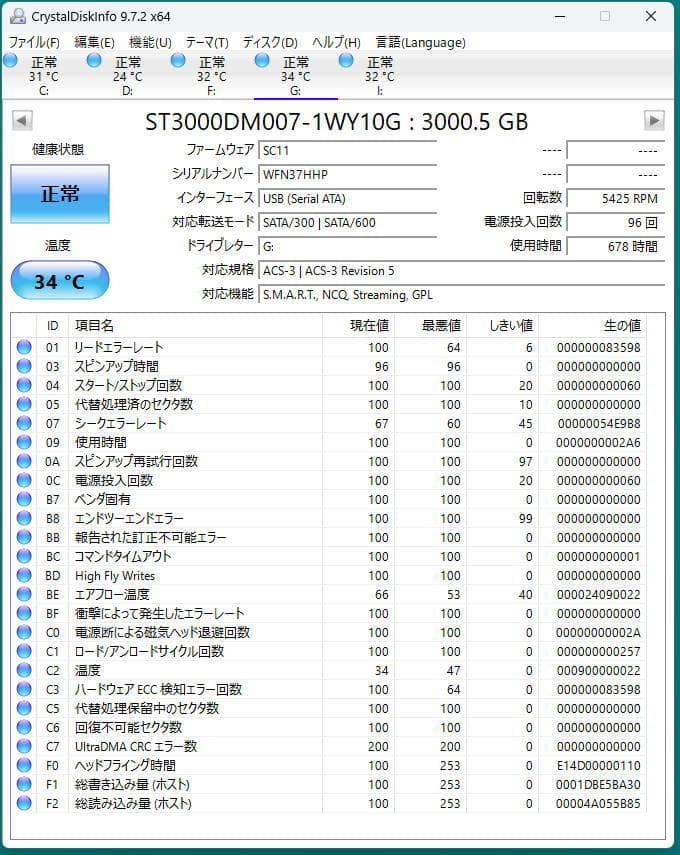Screen dimensions: 680x855
Task: Click the 対応規格 field ACS-3 Revision 5
Action: pos(461,270)
